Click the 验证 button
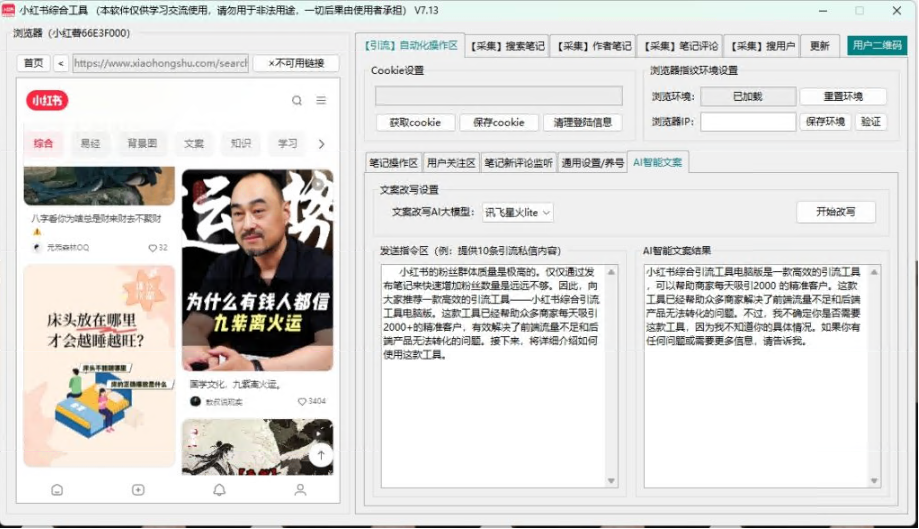Viewport: 919px width, 529px height. (870, 122)
